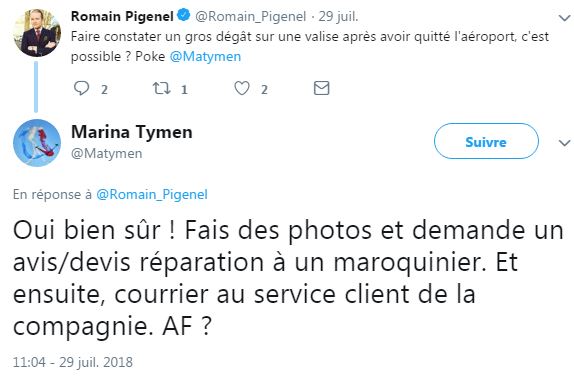Viewport: 574px width, 377px height.
Task: Click the reply speech bubble icon
Action: coord(81,88)
